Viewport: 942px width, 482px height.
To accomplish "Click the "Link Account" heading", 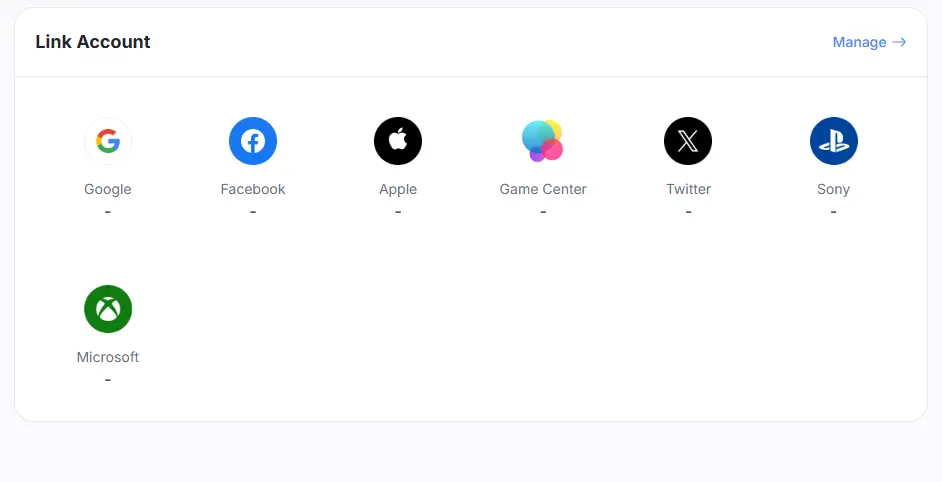I will pos(93,42).
